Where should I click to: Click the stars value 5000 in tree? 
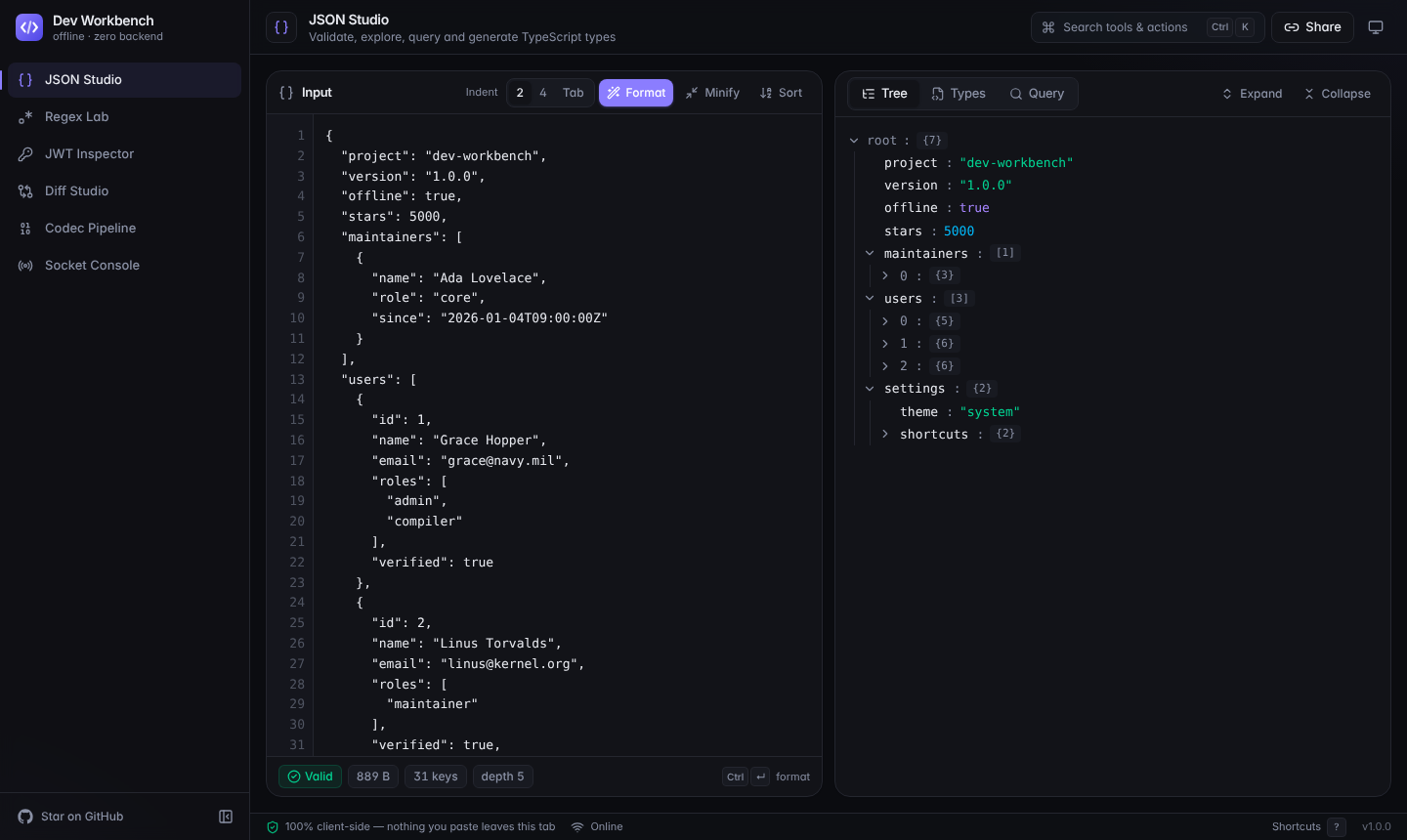point(959,231)
